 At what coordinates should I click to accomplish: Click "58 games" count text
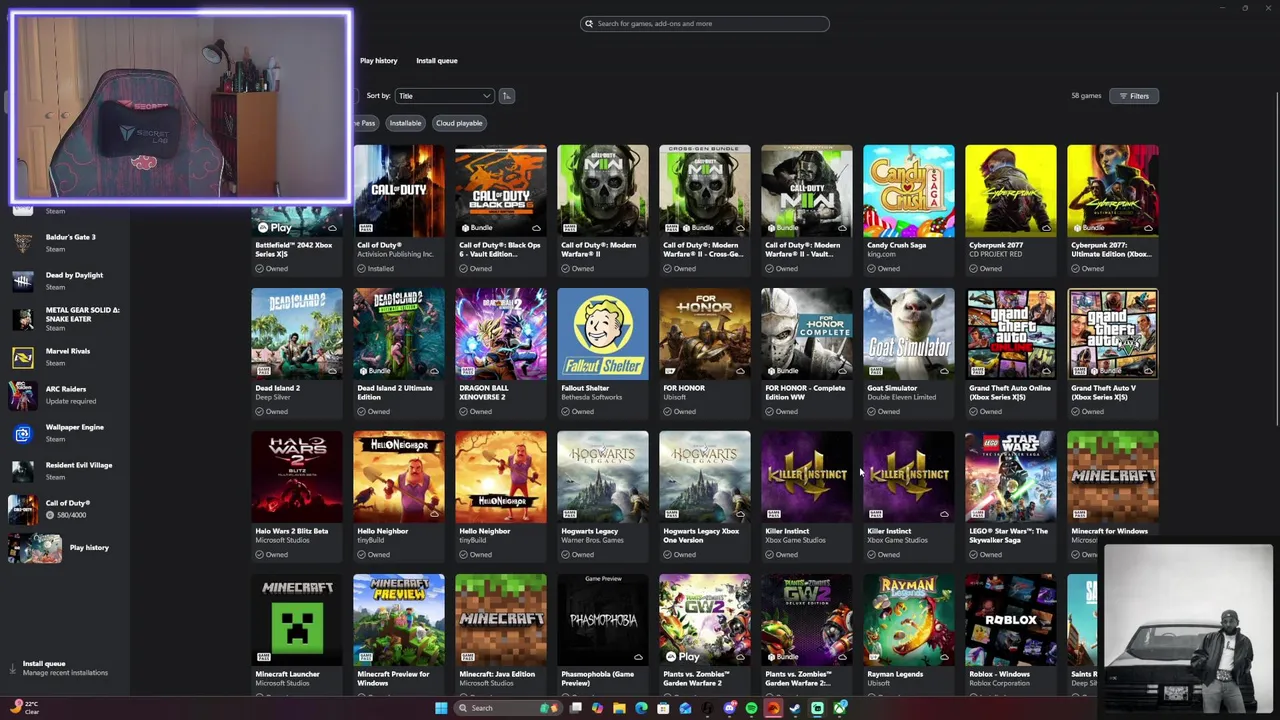1086,96
